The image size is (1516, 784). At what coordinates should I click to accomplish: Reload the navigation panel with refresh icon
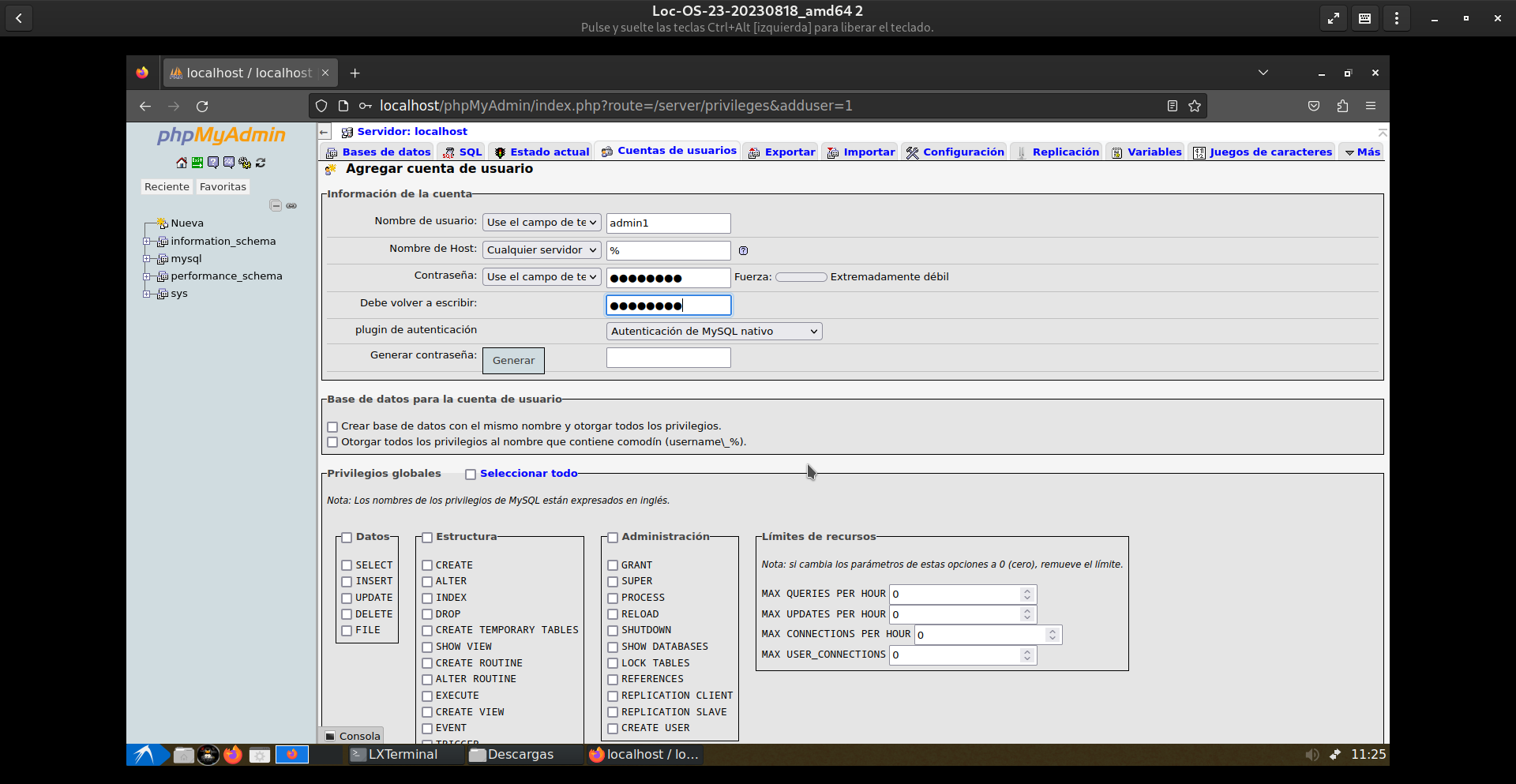261,163
